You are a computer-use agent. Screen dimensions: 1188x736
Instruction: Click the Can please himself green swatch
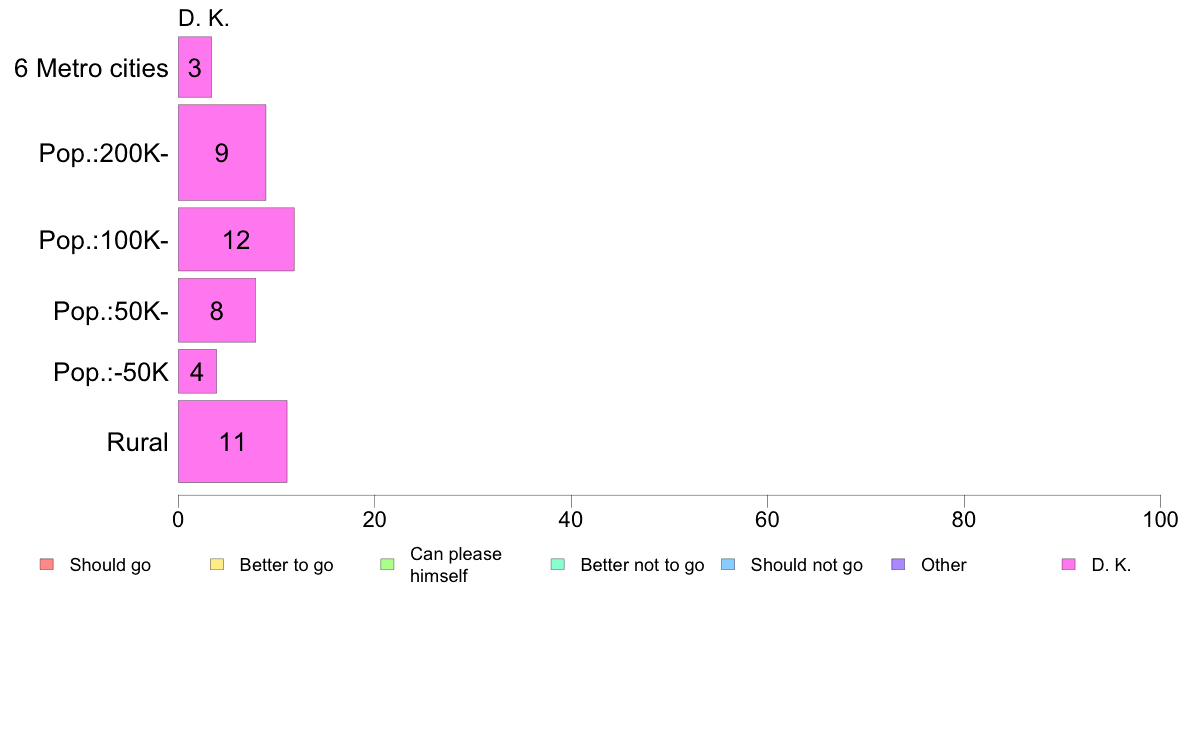click(387, 565)
